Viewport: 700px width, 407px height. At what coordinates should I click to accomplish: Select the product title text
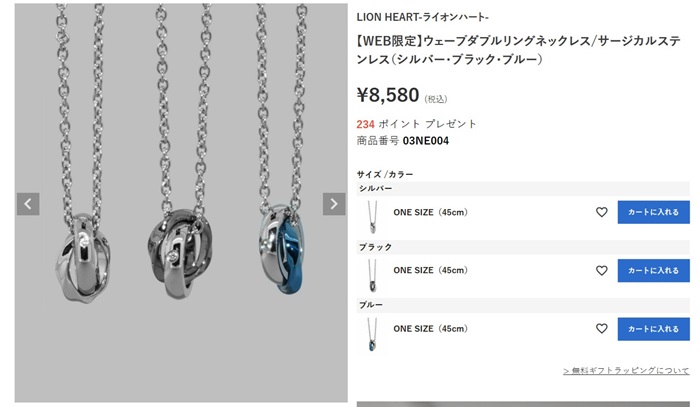[518, 50]
